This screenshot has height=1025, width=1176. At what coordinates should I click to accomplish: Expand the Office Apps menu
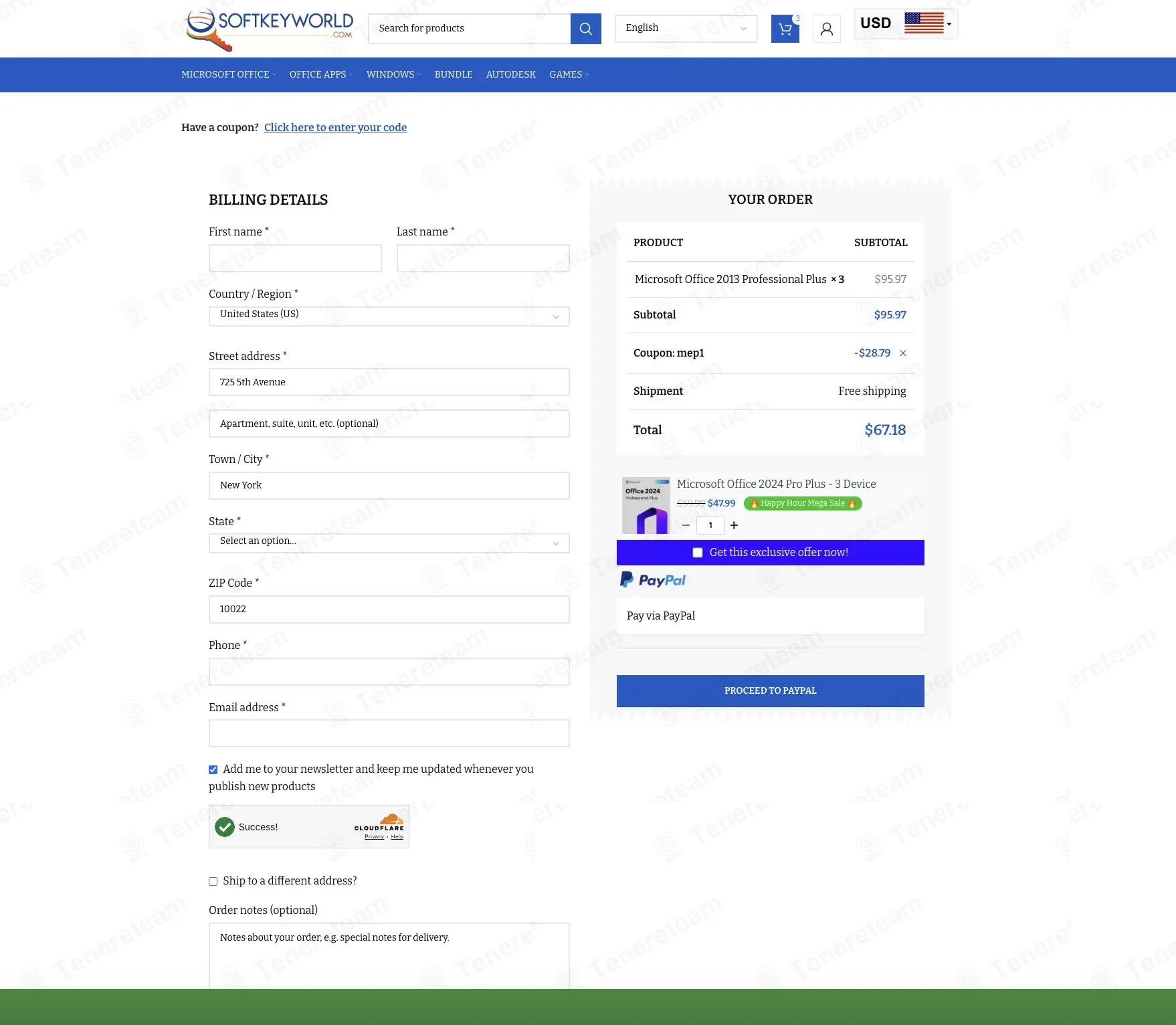click(321, 74)
